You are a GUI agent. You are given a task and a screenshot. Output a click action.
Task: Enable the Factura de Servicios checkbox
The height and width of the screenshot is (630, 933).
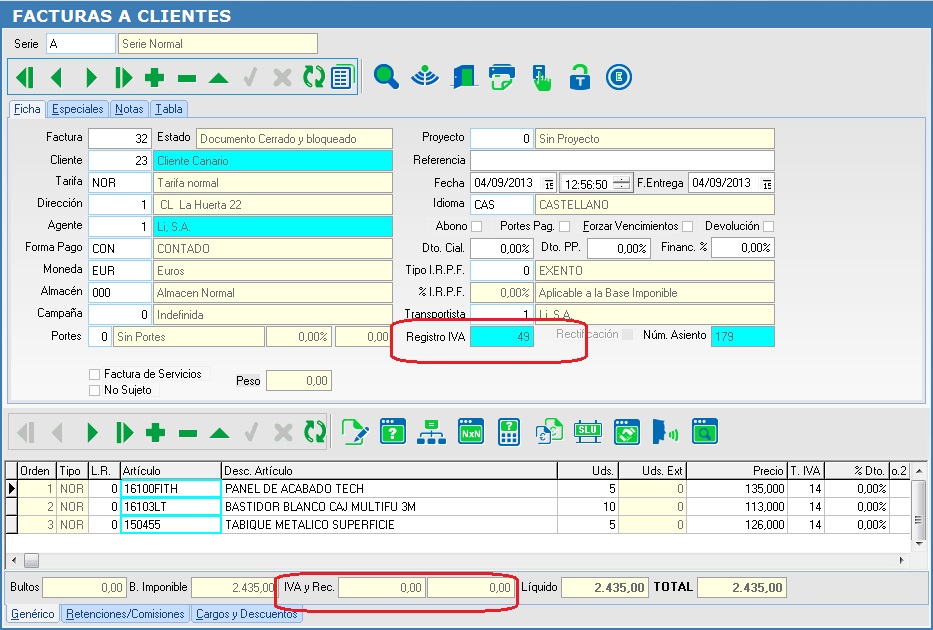pos(95,374)
